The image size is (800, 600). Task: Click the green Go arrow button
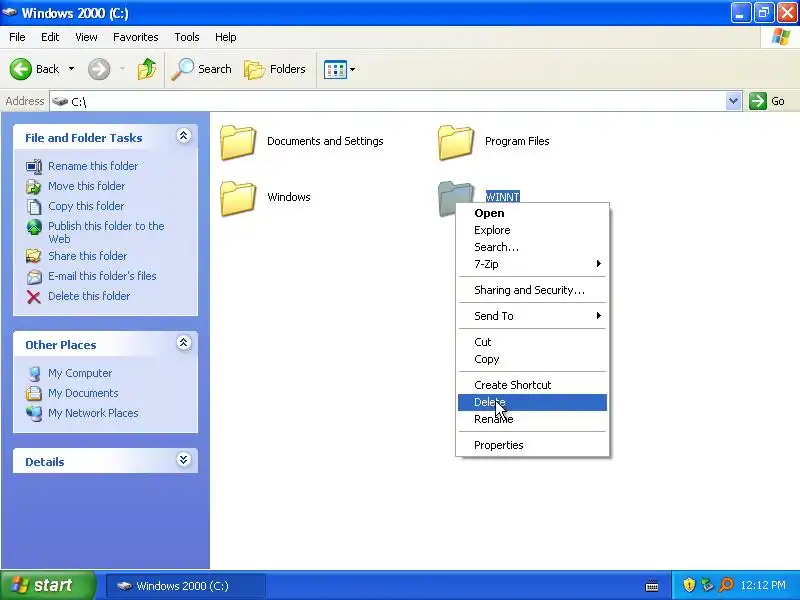pyautogui.click(x=758, y=101)
